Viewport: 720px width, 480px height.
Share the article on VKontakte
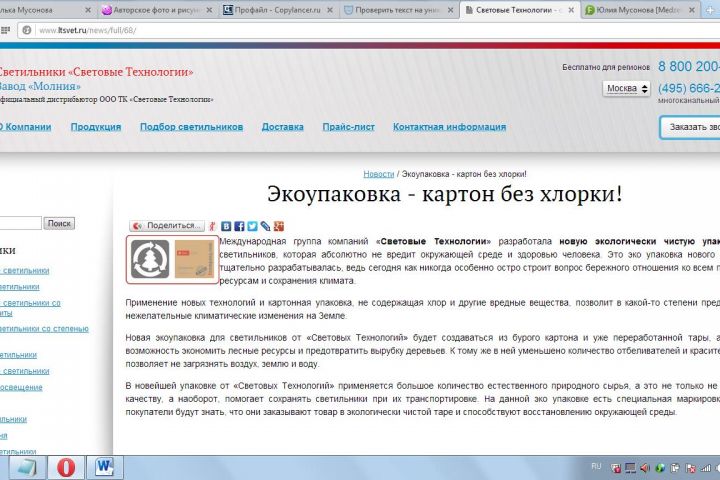coord(226,226)
